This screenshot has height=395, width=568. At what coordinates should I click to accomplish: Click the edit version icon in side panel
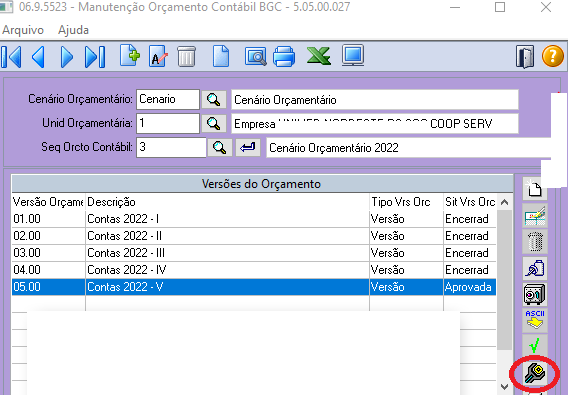coord(535,216)
